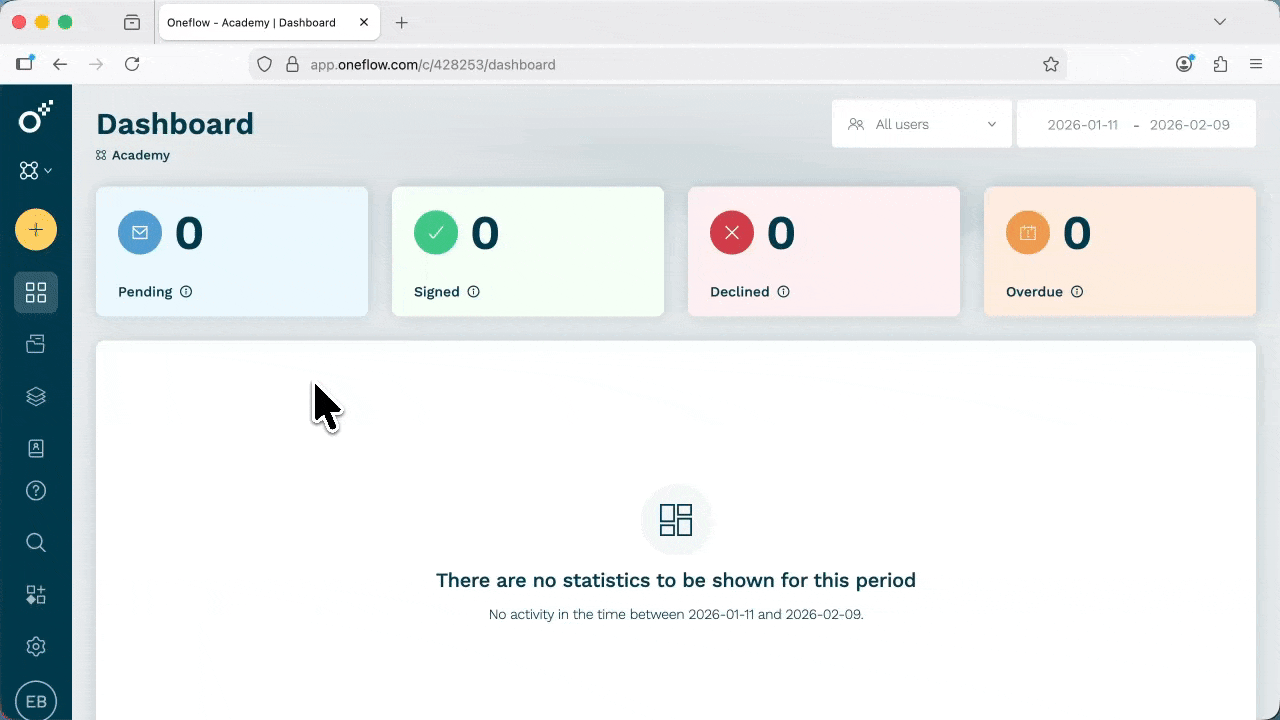1280x720 pixels.
Task: Click the Declined red X icon
Action: 732,233
